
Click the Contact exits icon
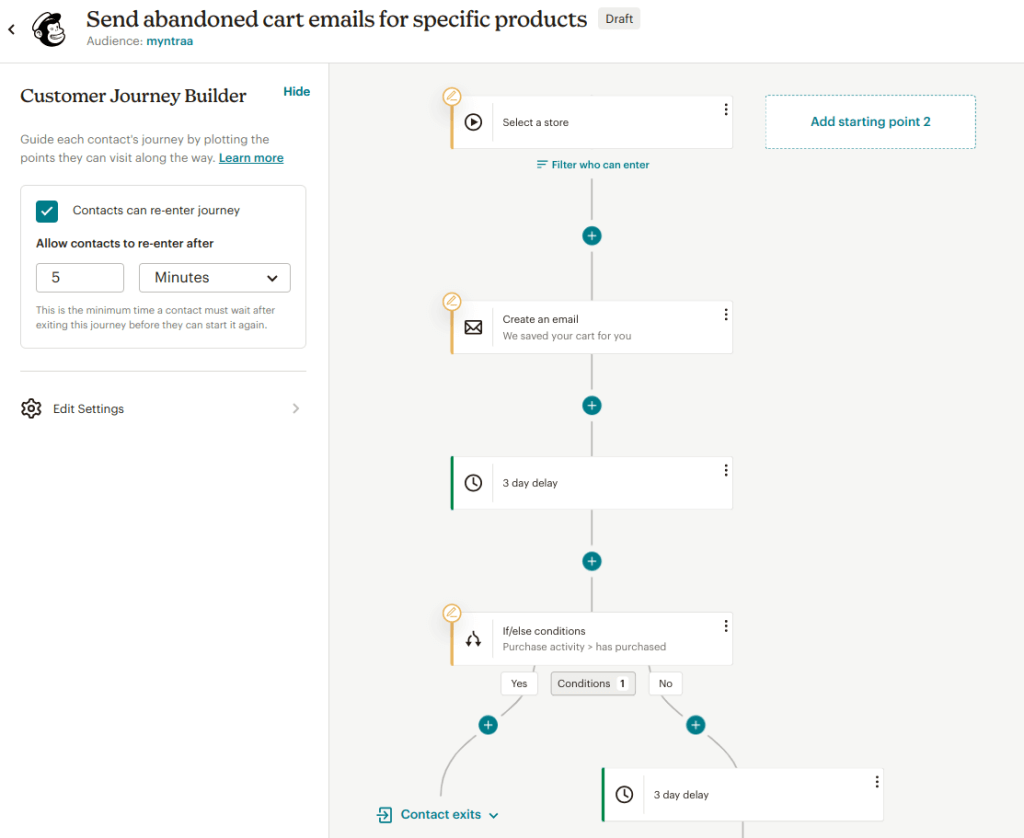click(x=385, y=814)
